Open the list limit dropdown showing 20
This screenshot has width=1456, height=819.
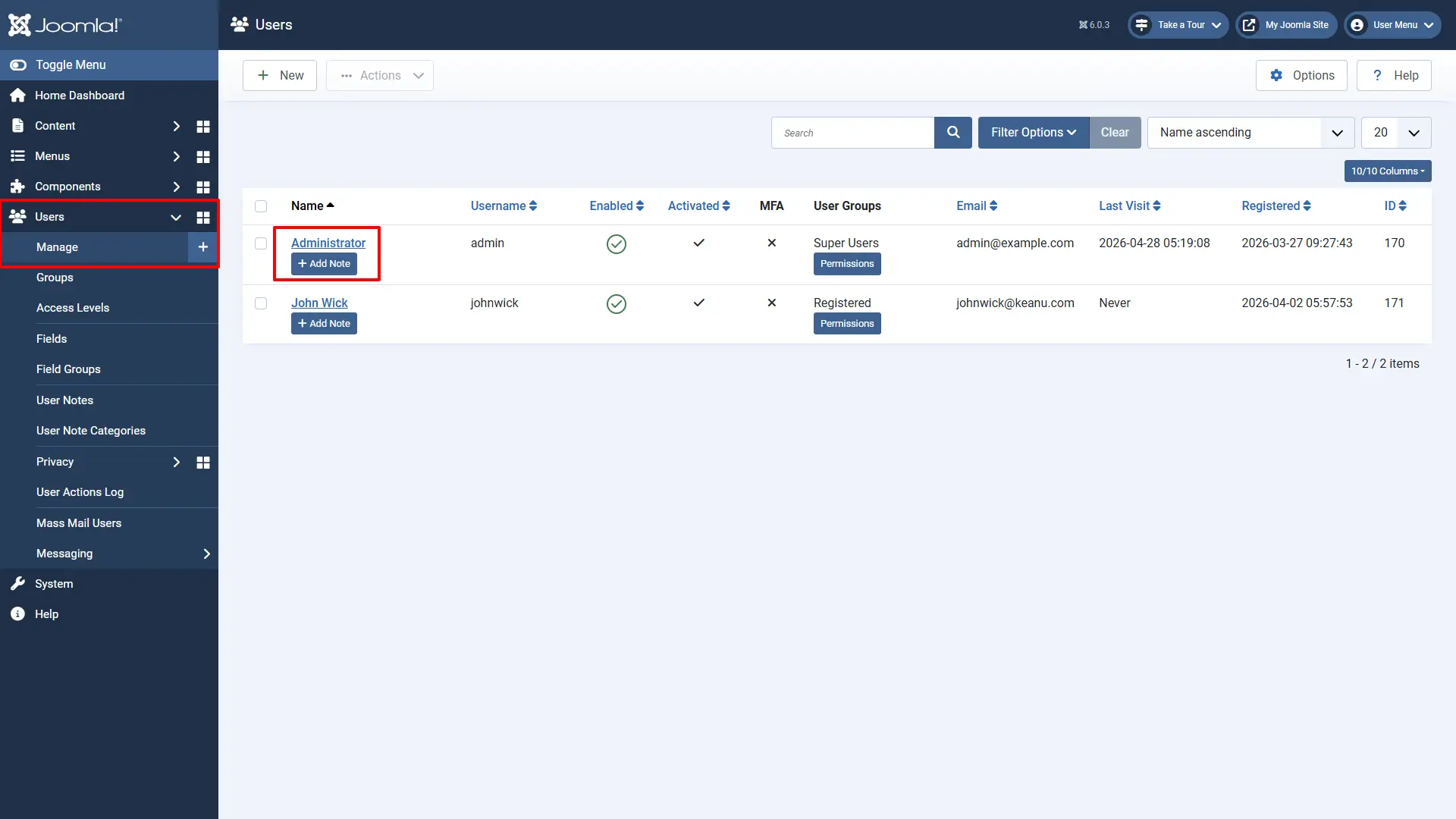click(1395, 132)
